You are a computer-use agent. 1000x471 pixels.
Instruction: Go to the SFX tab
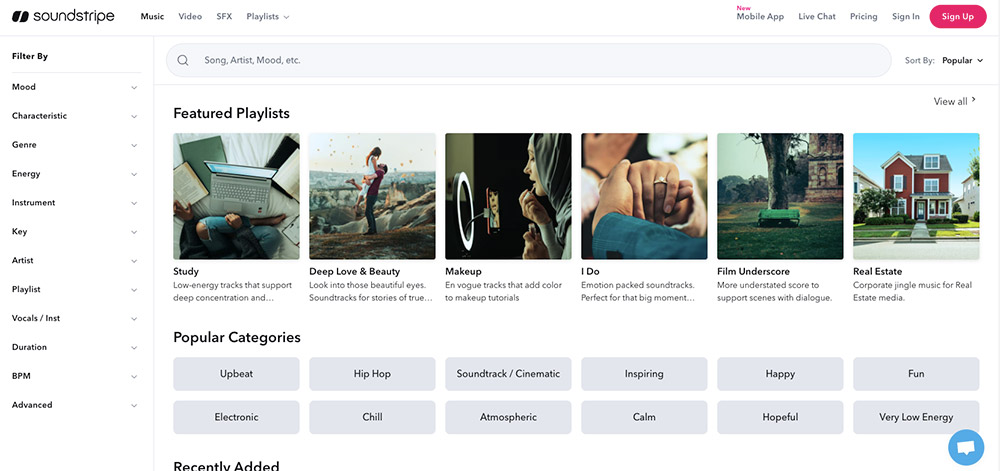pos(224,17)
